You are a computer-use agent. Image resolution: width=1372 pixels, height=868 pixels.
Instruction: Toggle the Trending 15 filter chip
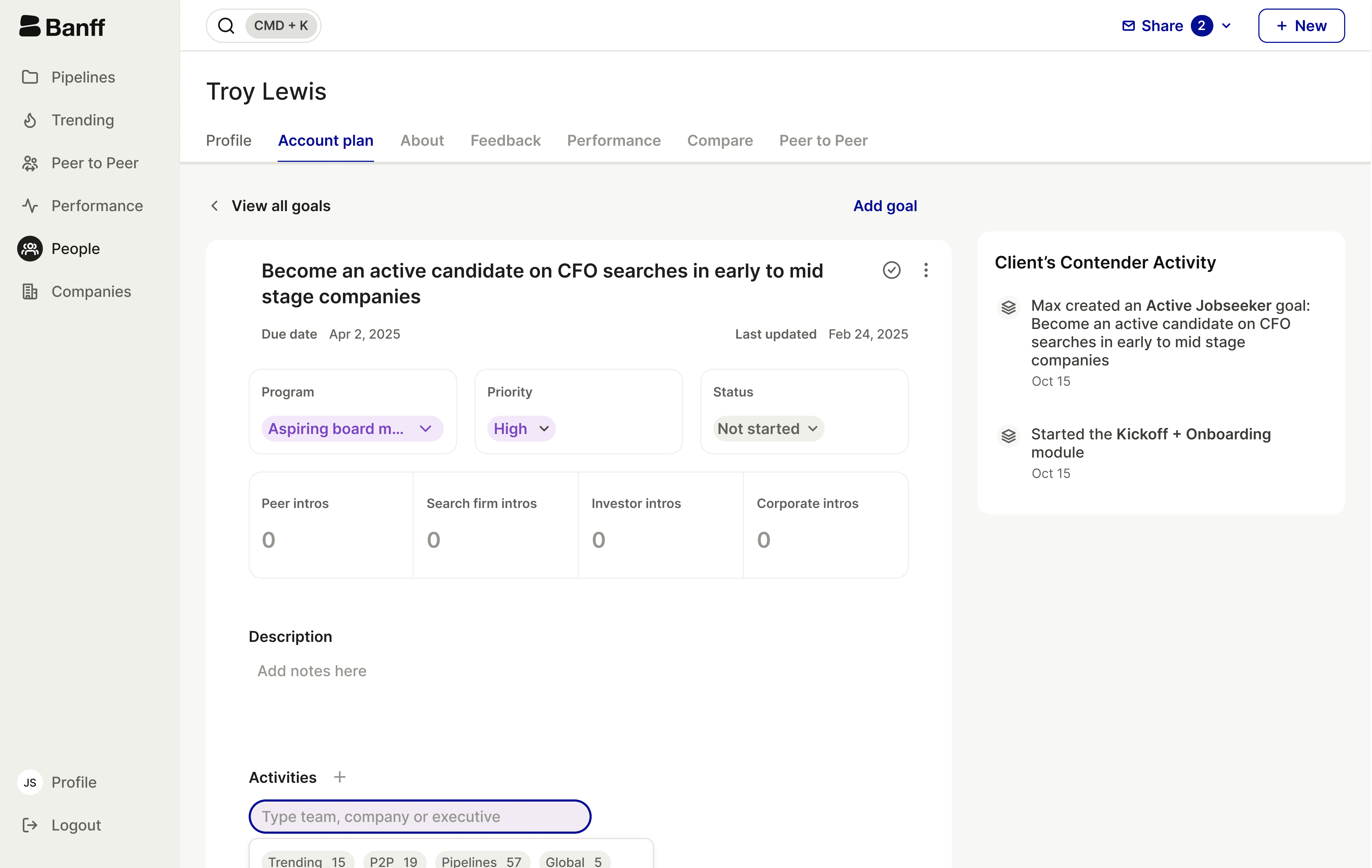point(307,861)
